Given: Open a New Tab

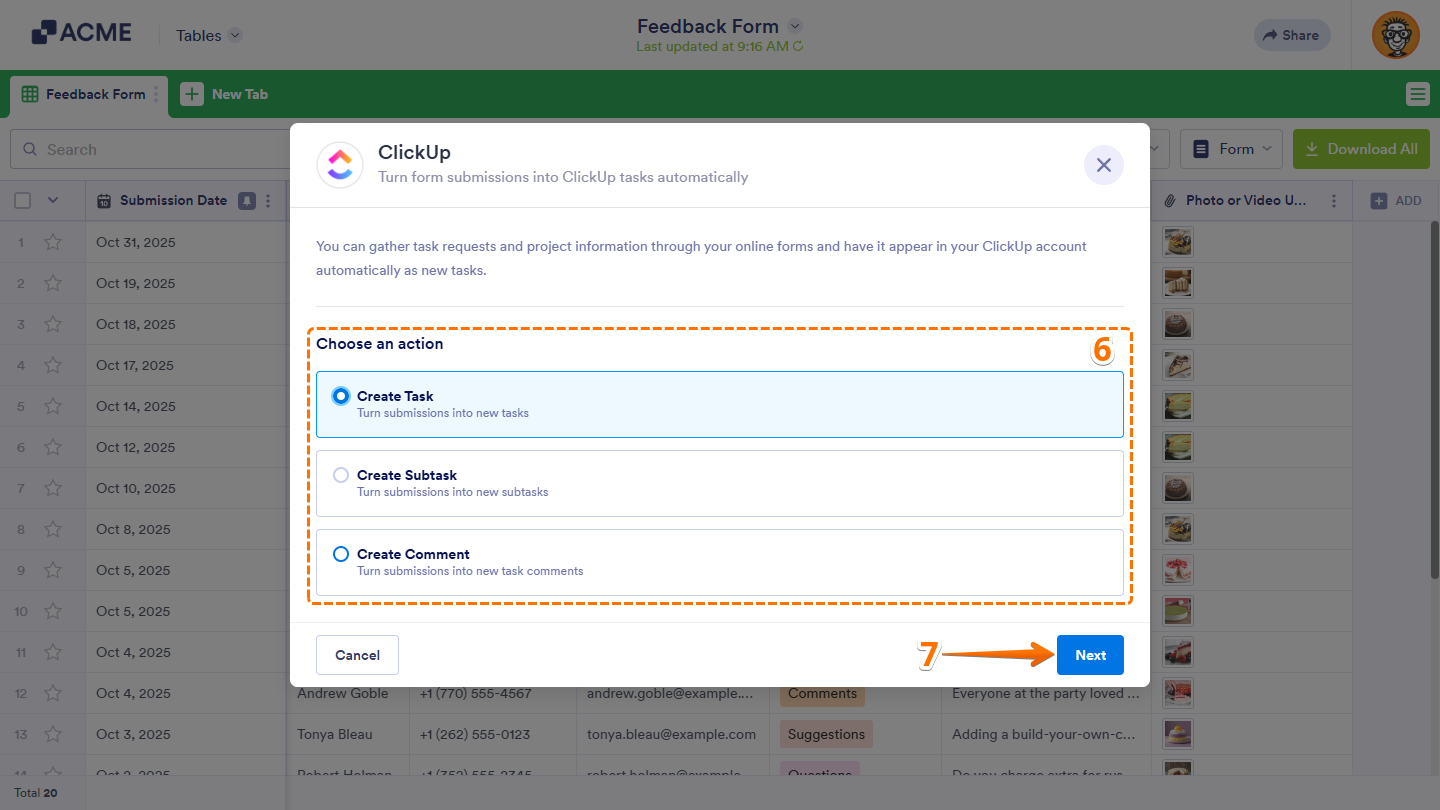Looking at the screenshot, I should coord(225,93).
